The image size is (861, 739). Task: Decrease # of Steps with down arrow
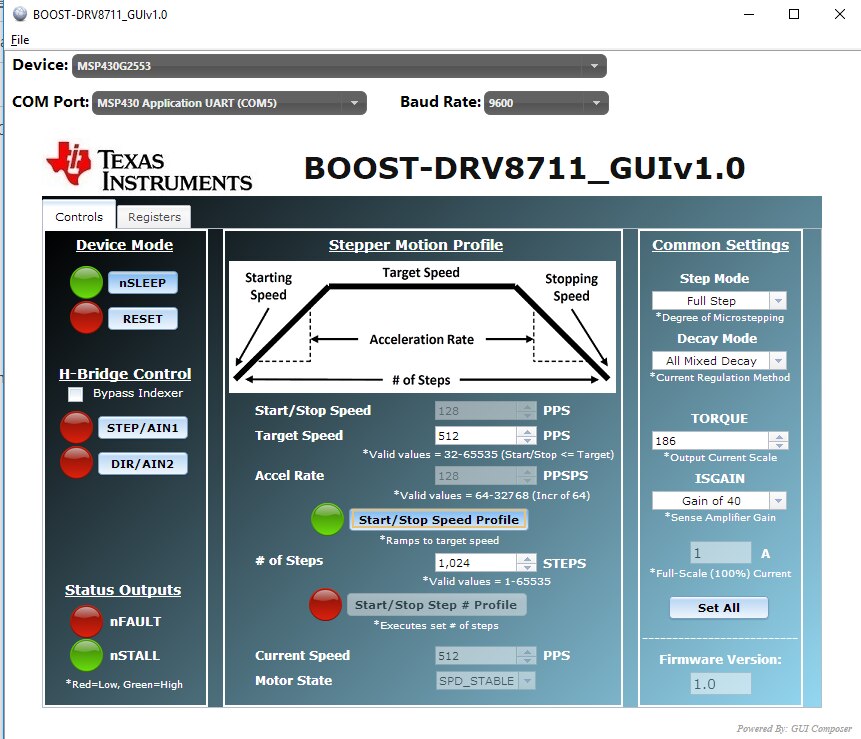pos(527,567)
